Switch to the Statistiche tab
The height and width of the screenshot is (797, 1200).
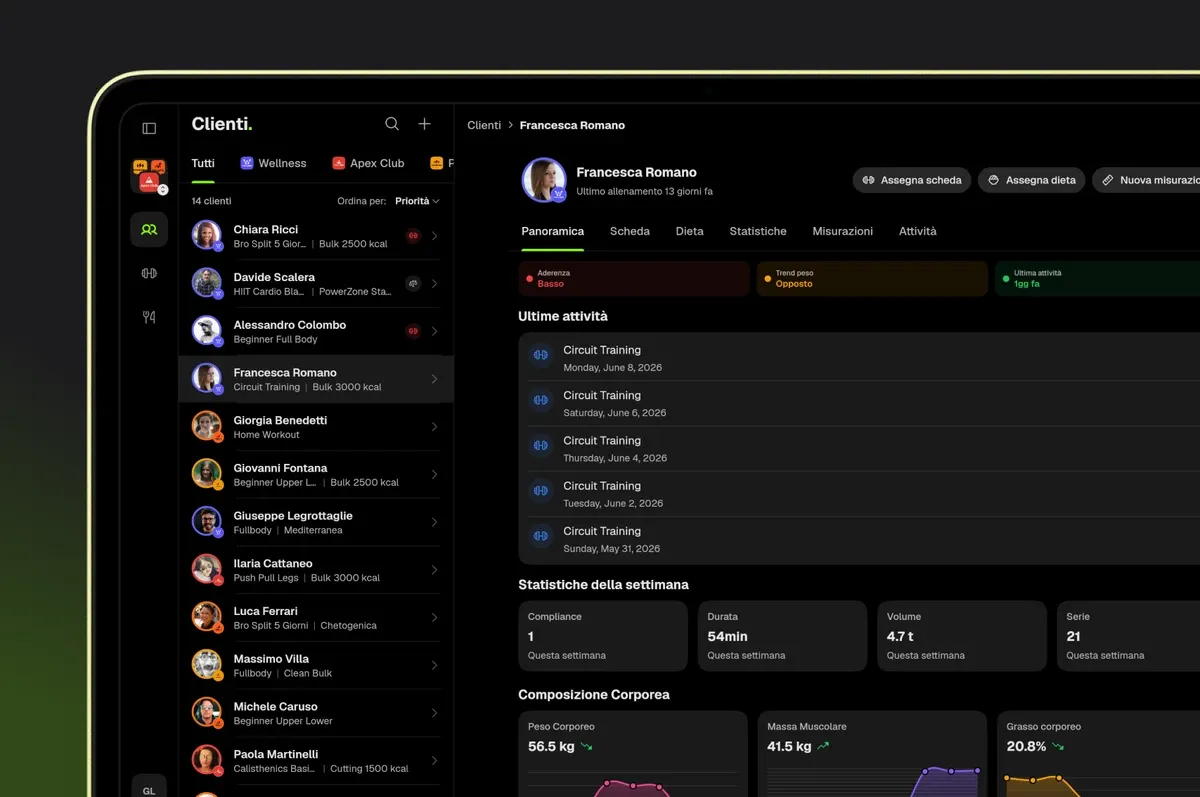click(x=758, y=231)
